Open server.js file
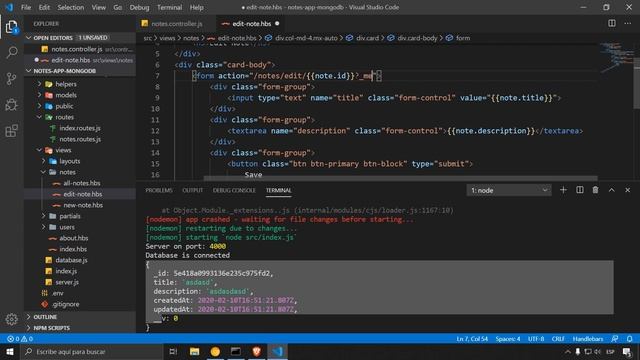Image resolution: width=640 pixels, height=360 pixels. coord(67,282)
